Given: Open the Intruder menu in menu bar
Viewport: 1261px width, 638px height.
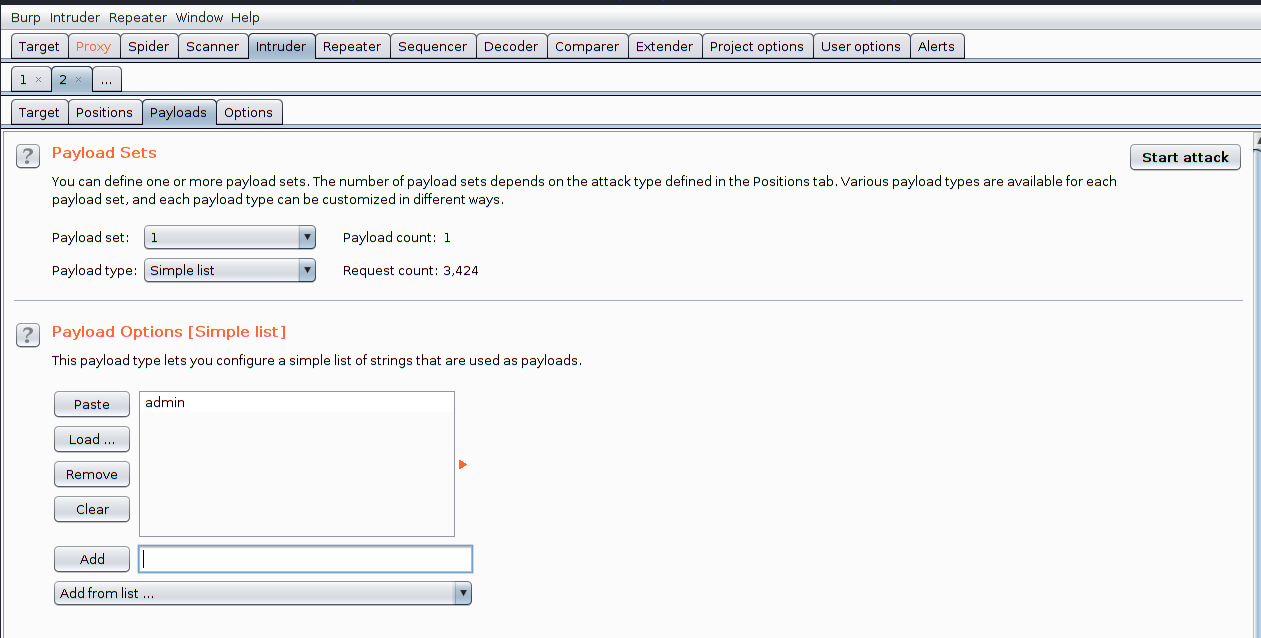Looking at the screenshot, I should 75,17.
